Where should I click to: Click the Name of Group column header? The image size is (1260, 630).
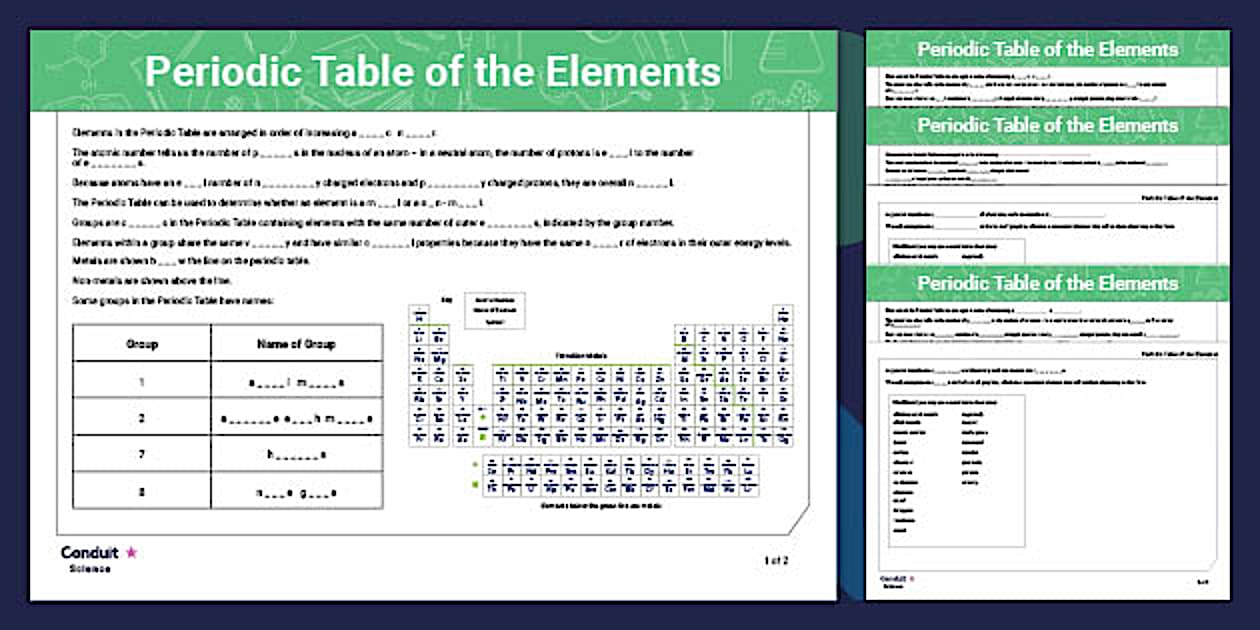pyautogui.click(x=296, y=344)
